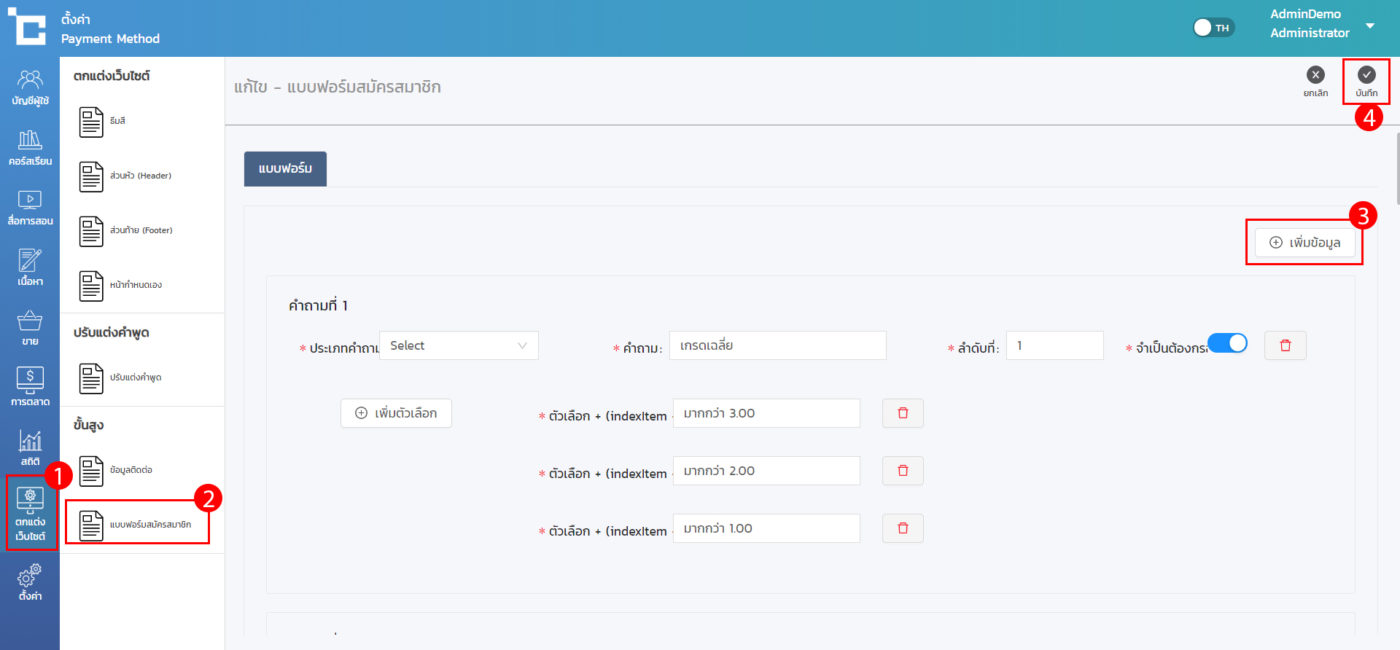Screen dimensions: 1400x650
Task: Switch to the แบบฟอร์ม tab
Action: [x=285, y=168]
